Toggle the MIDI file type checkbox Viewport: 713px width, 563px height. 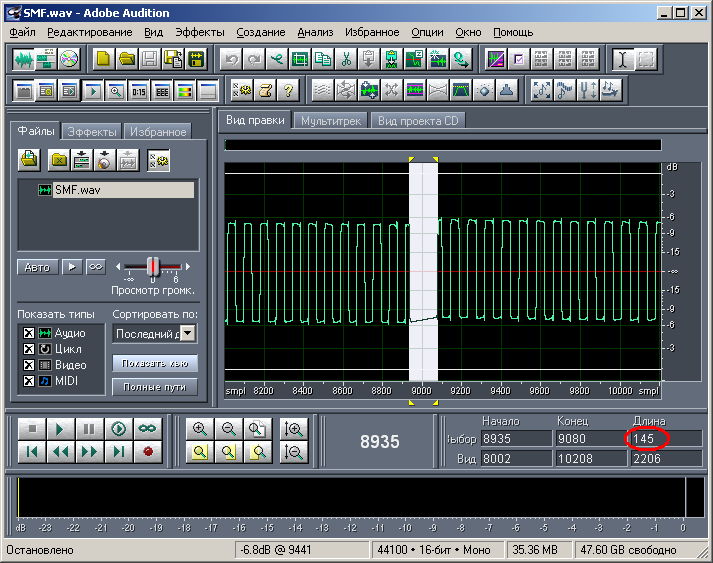(x=29, y=381)
